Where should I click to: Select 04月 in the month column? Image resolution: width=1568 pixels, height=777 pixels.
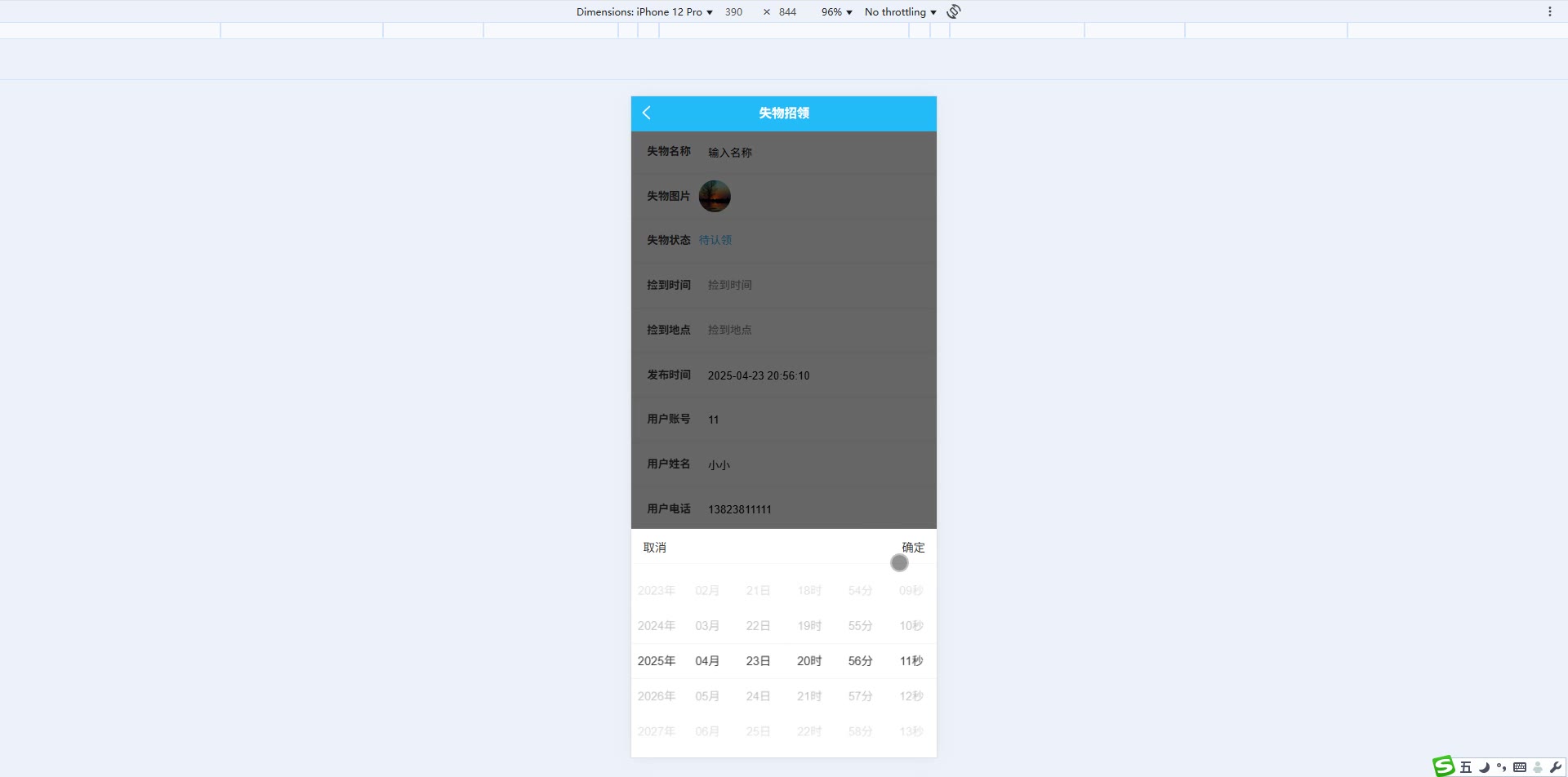pyautogui.click(x=707, y=661)
